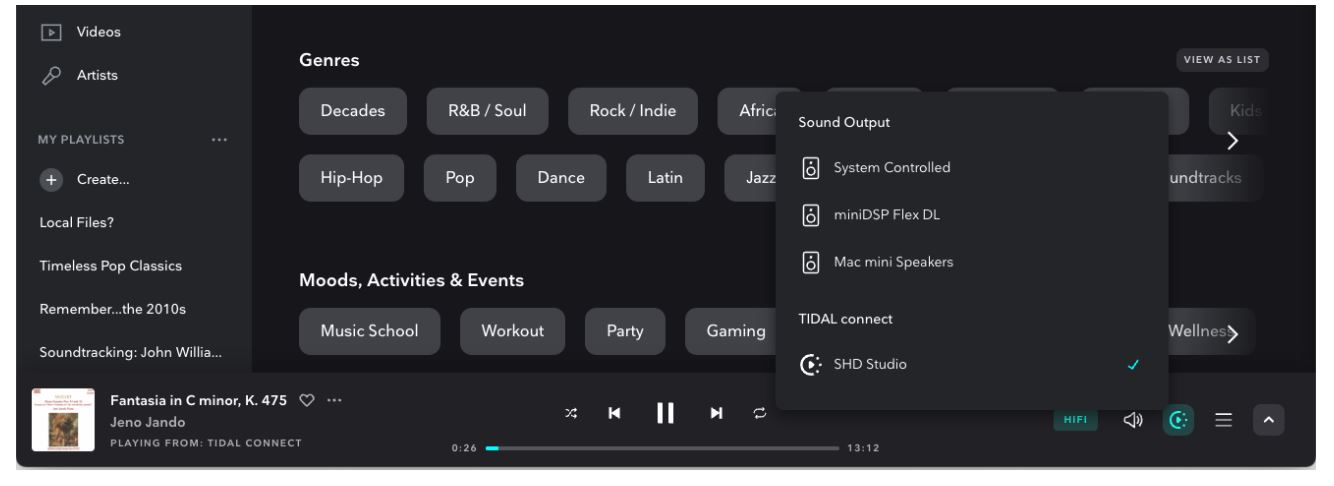Image resolution: width=1334 pixels, height=486 pixels.
Task: Open the Videos label in sidebar
Action: coord(98,32)
